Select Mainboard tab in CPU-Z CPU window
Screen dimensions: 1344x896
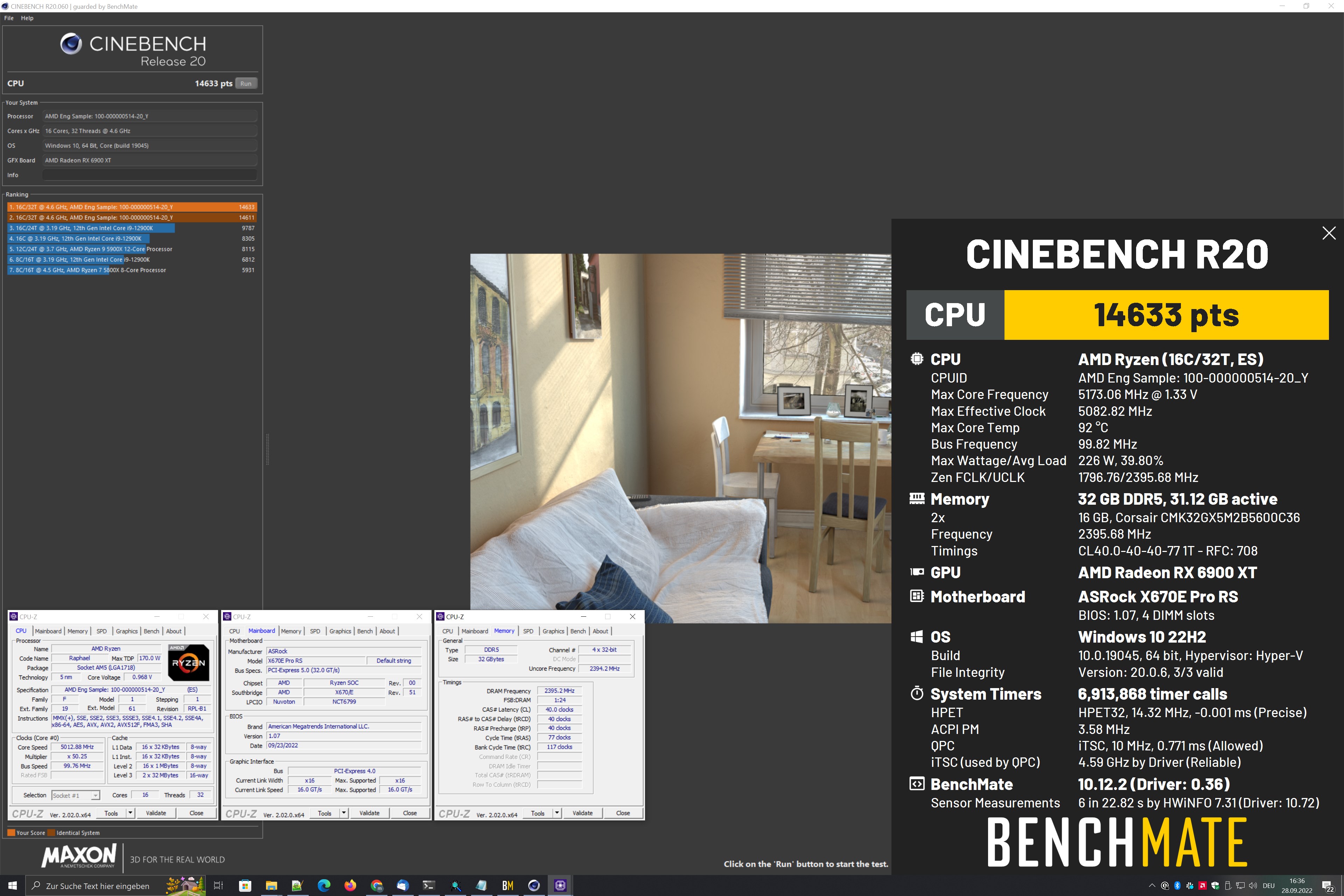click(48, 631)
